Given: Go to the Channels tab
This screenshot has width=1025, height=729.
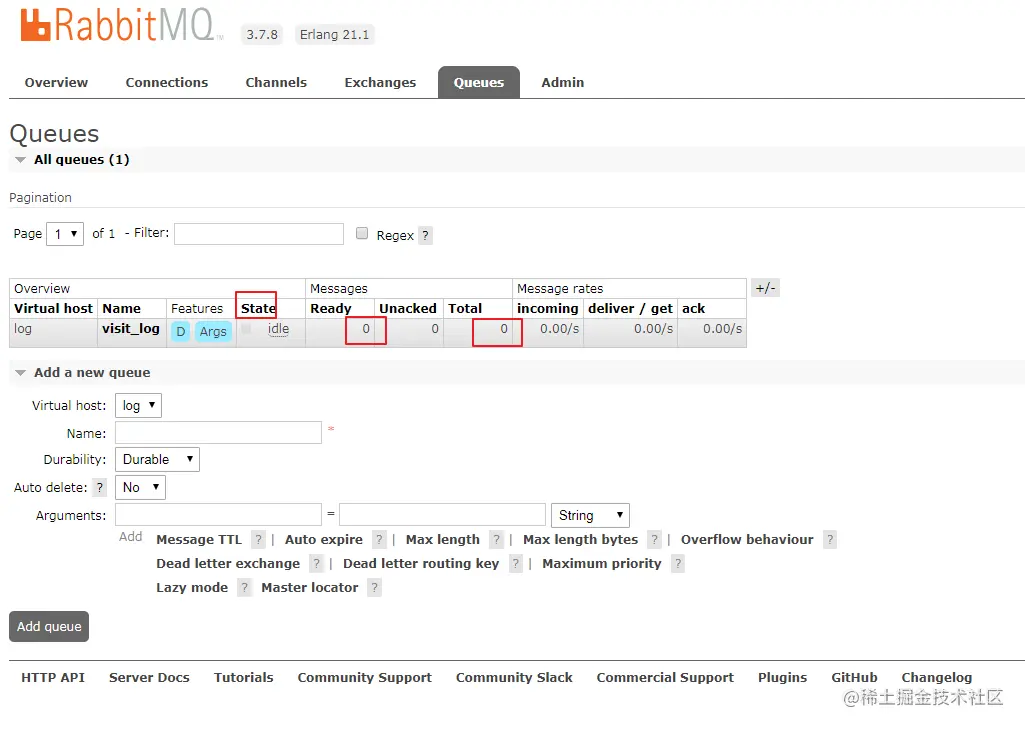Looking at the screenshot, I should [x=276, y=82].
